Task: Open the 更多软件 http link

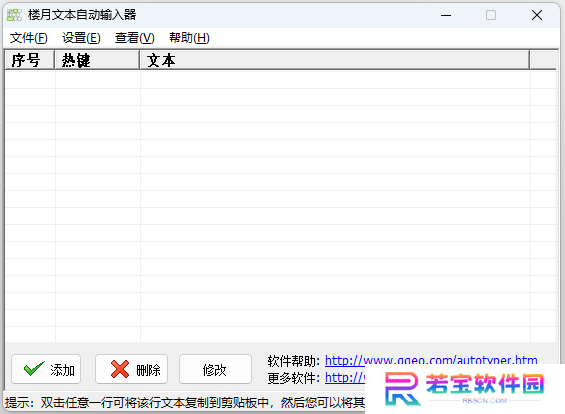Action: tap(345, 378)
